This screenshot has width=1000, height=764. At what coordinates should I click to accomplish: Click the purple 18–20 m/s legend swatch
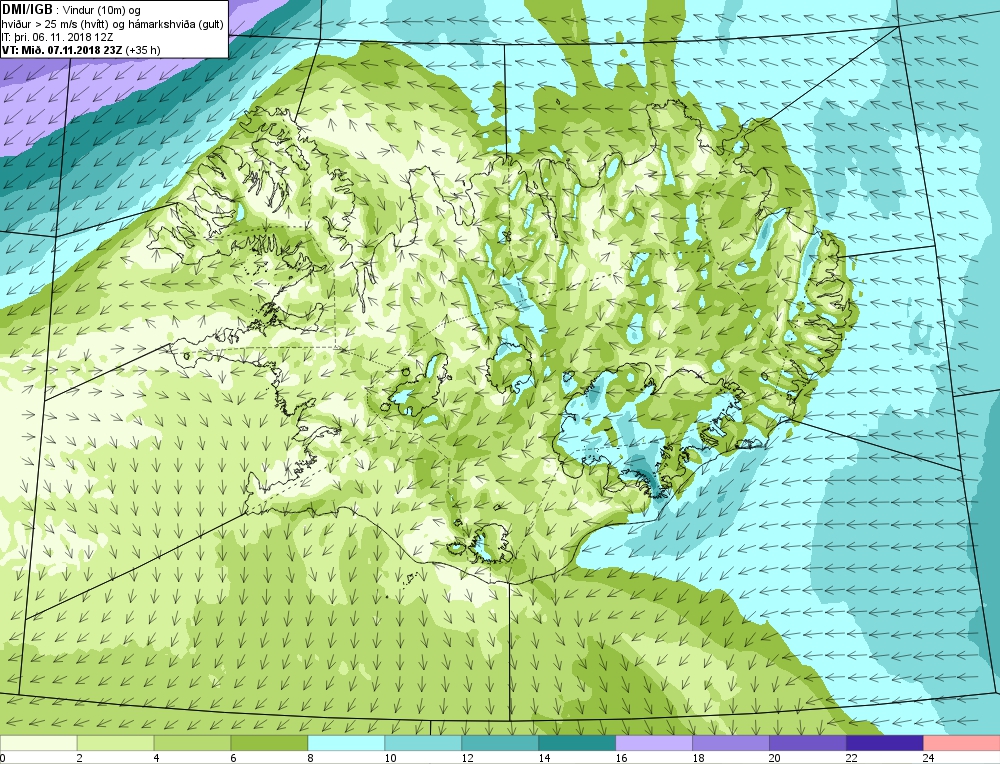point(731,744)
